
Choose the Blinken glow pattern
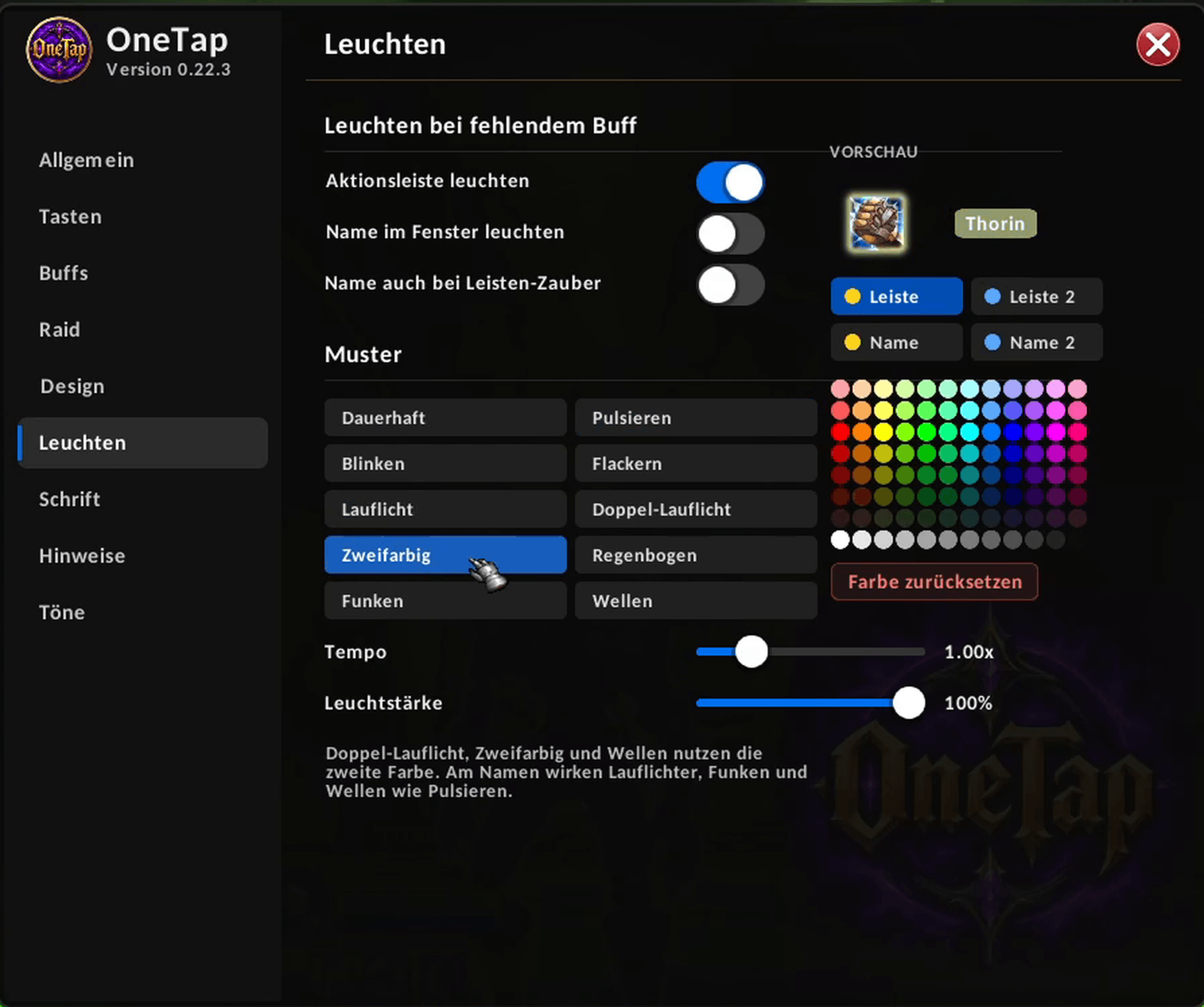(445, 463)
